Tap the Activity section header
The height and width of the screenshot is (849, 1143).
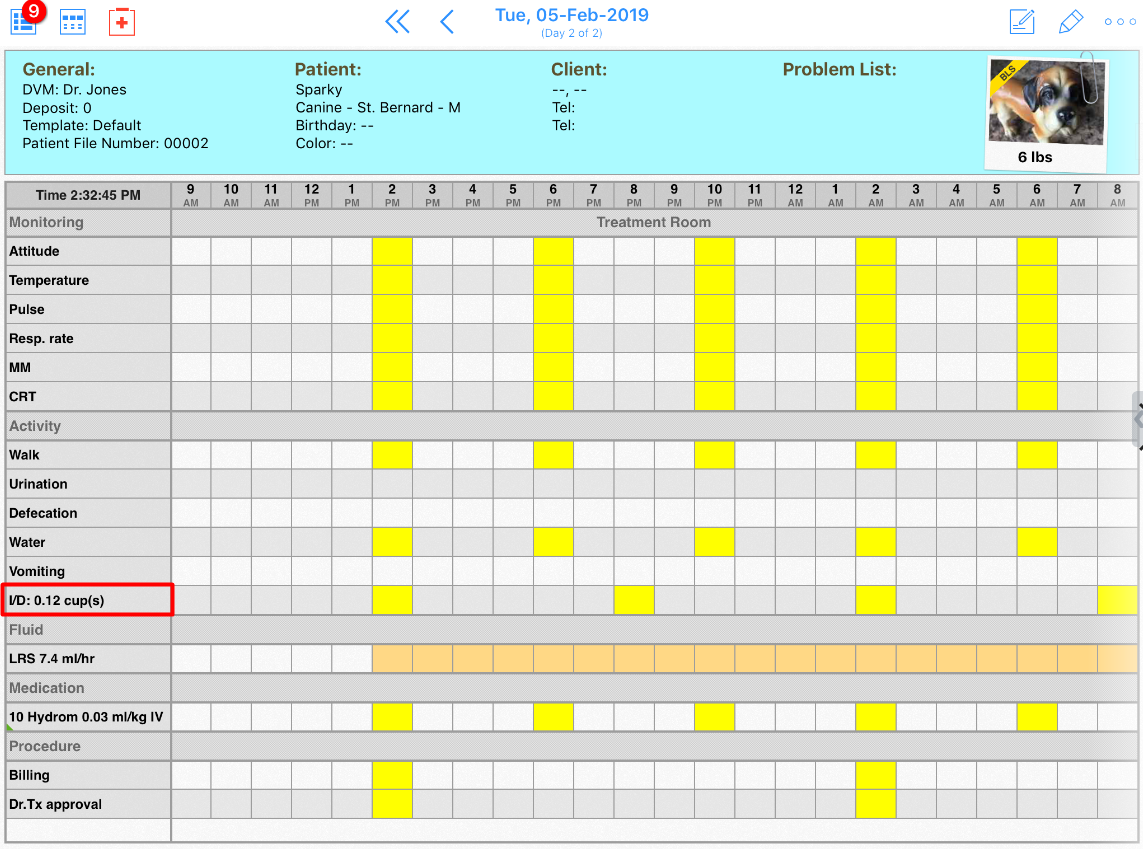click(x=88, y=426)
